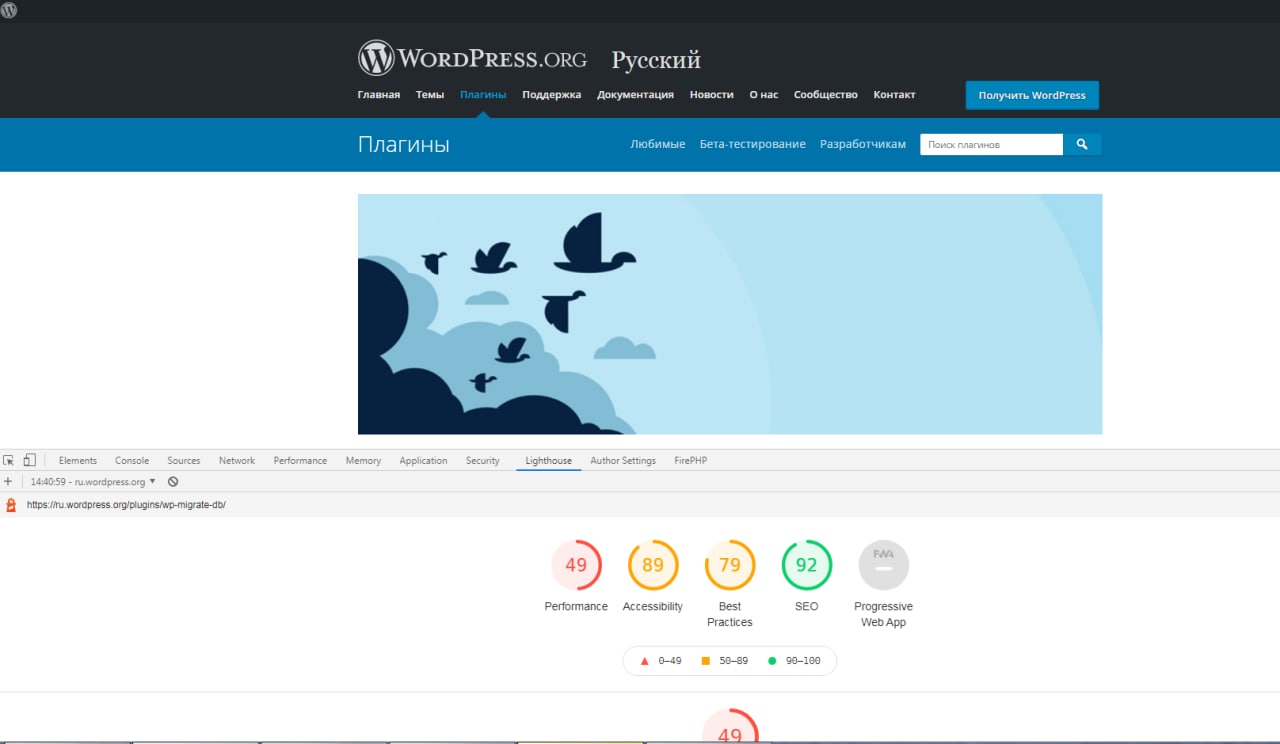Switch to the Security DevTools tab
The width and height of the screenshot is (1280, 744).
[482, 461]
